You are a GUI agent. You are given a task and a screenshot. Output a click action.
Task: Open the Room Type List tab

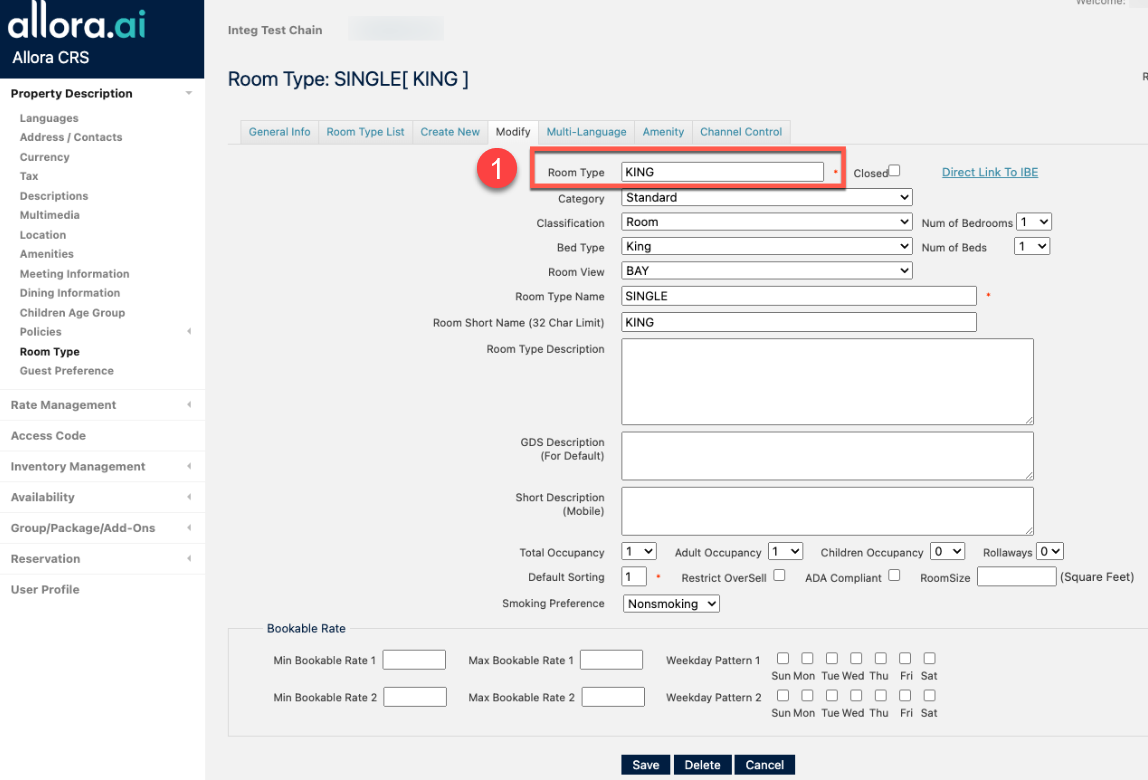pyautogui.click(x=365, y=132)
